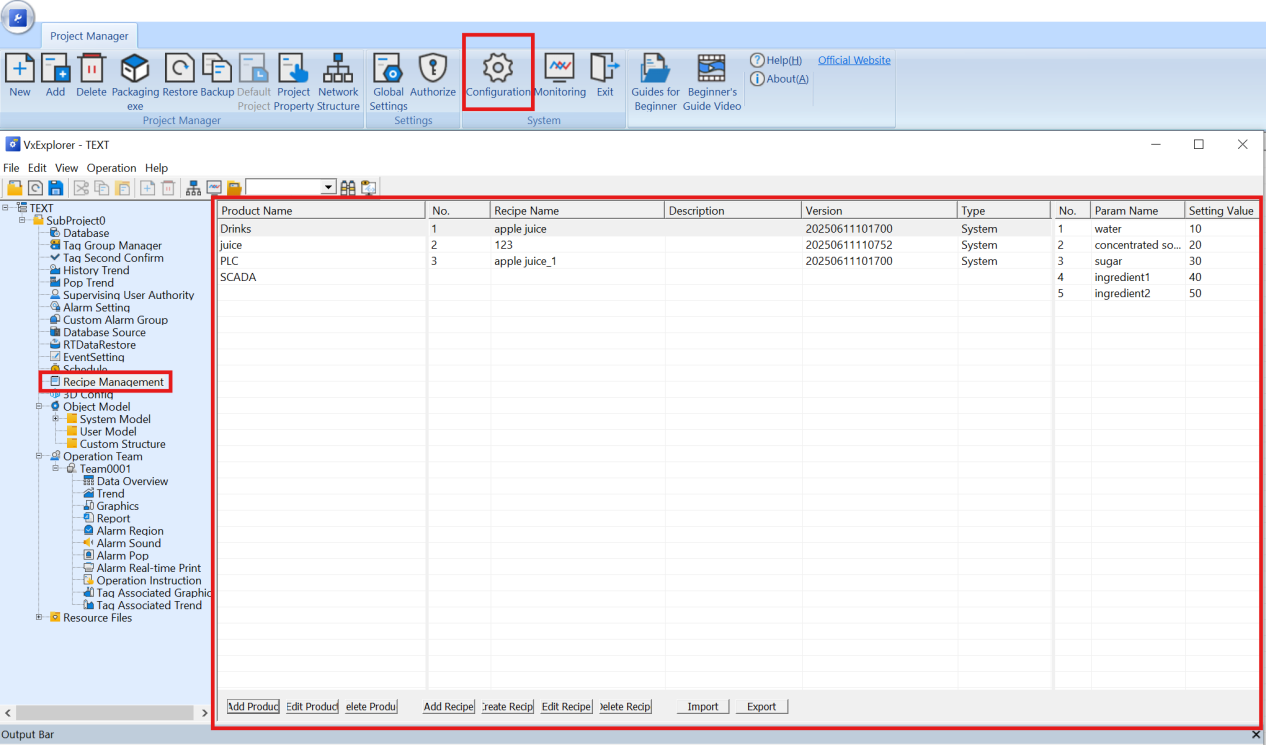Click the Add project icon
Screen dimensions: 1266x745
tap(55, 68)
